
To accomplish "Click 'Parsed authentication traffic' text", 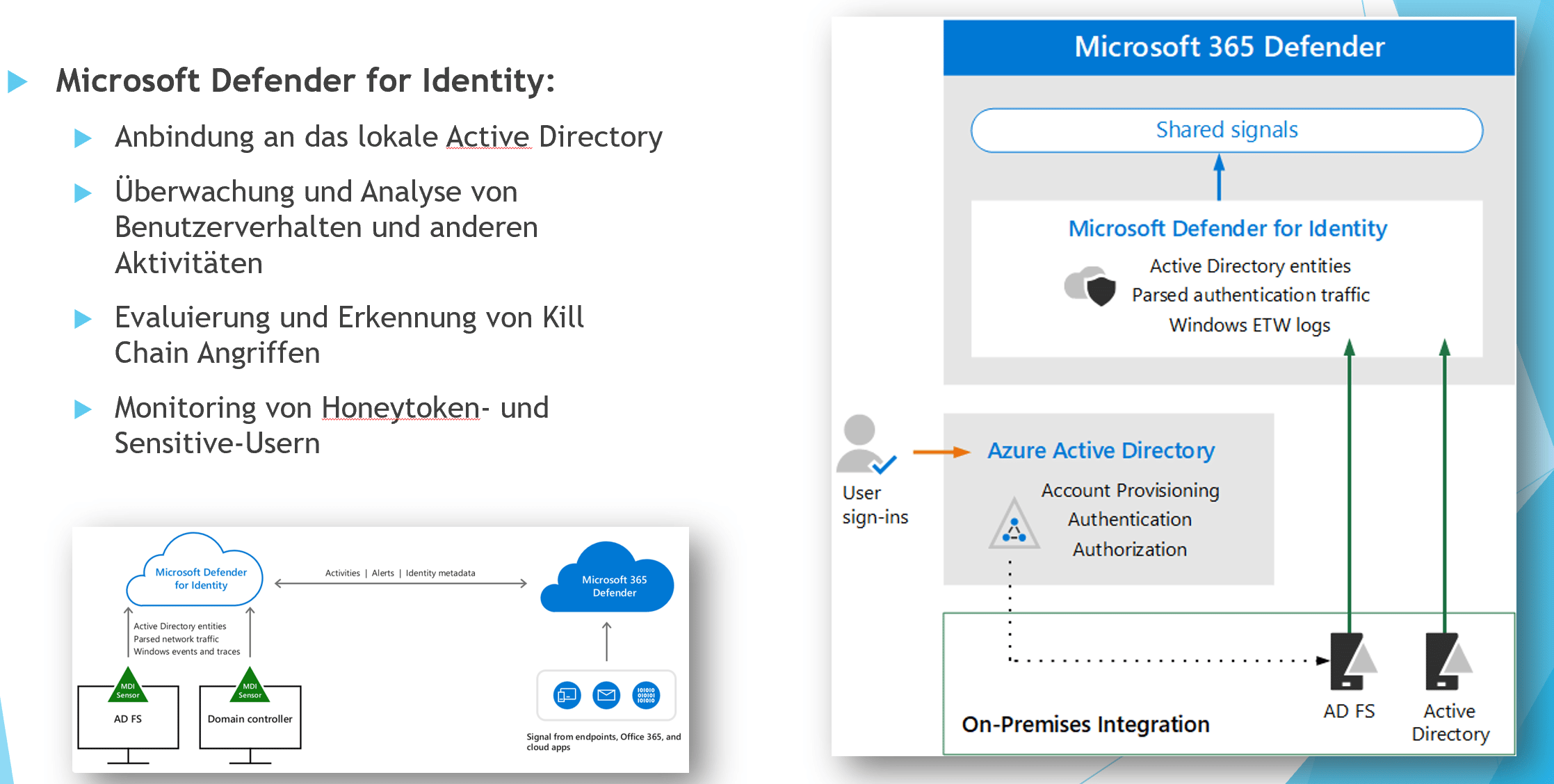I will click(1250, 295).
